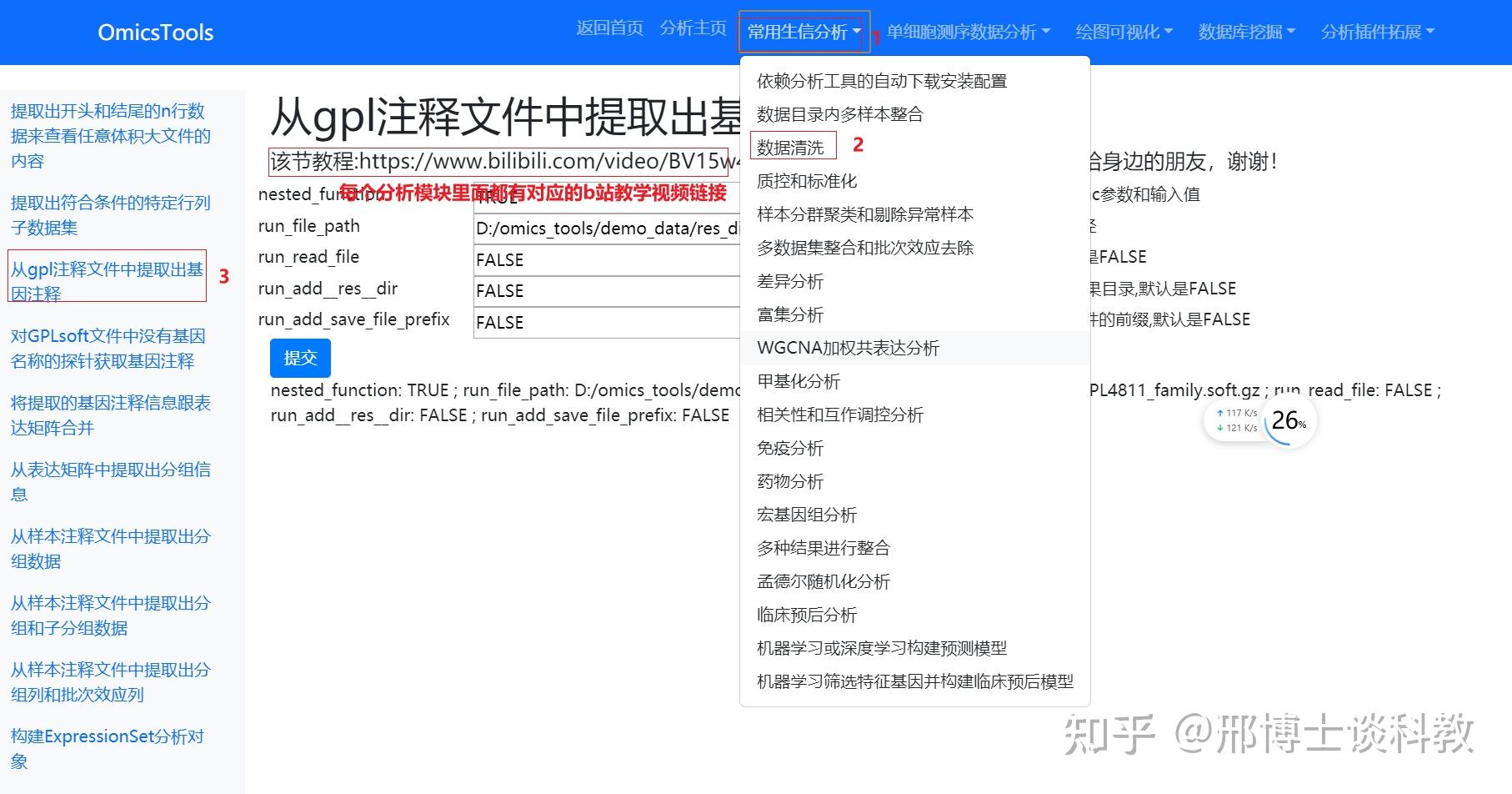Choose 差异分析 in the analysis menu
1512x794 pixels.
coord(790,281)
